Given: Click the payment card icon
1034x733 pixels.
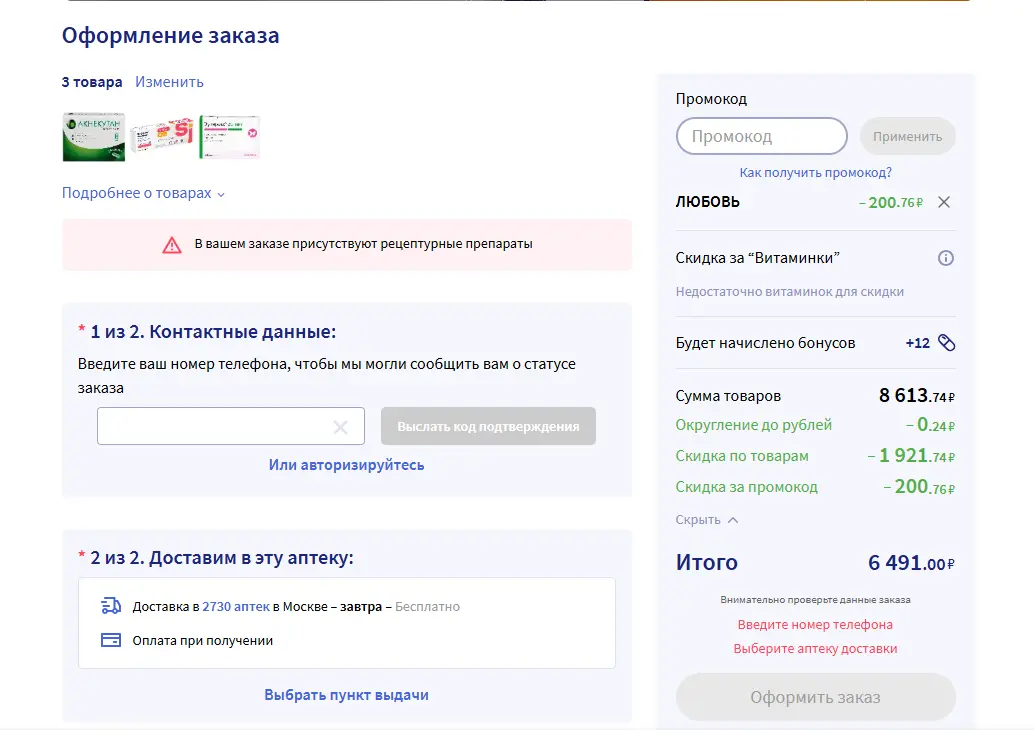Looking at the screenshot, I should (111, 640).
